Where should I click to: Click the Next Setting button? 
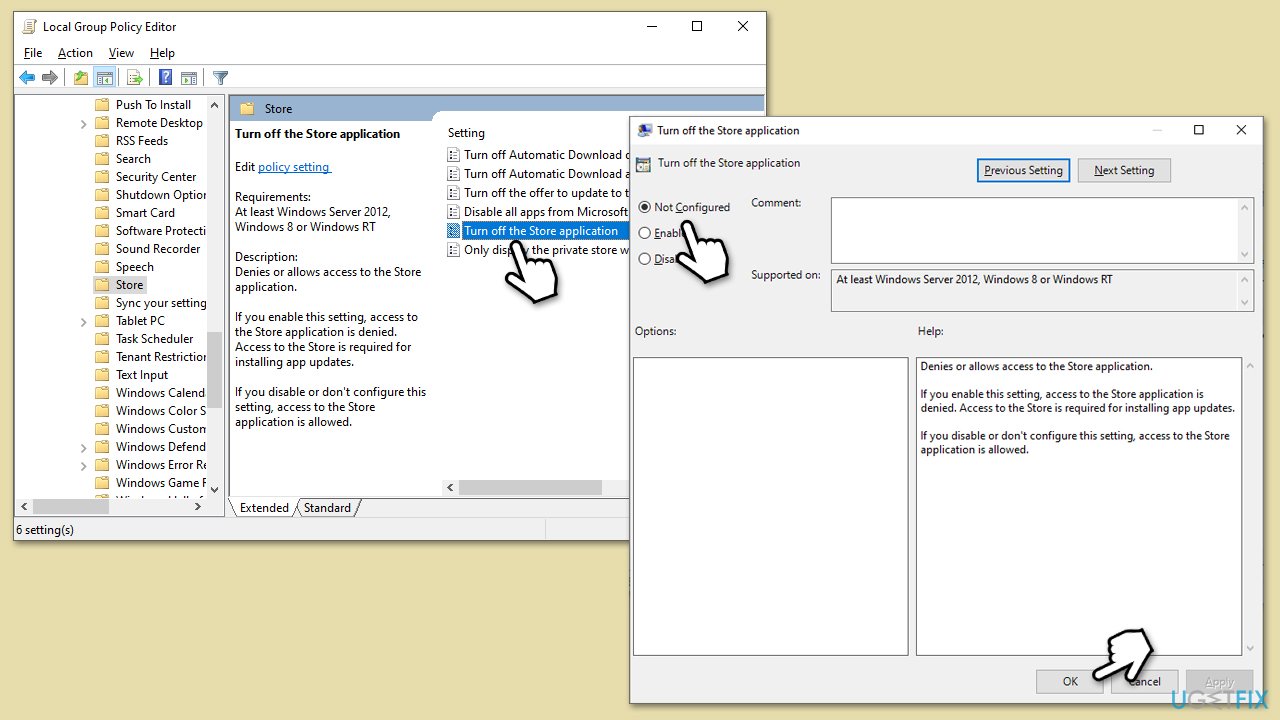(x=1123, y=171)
